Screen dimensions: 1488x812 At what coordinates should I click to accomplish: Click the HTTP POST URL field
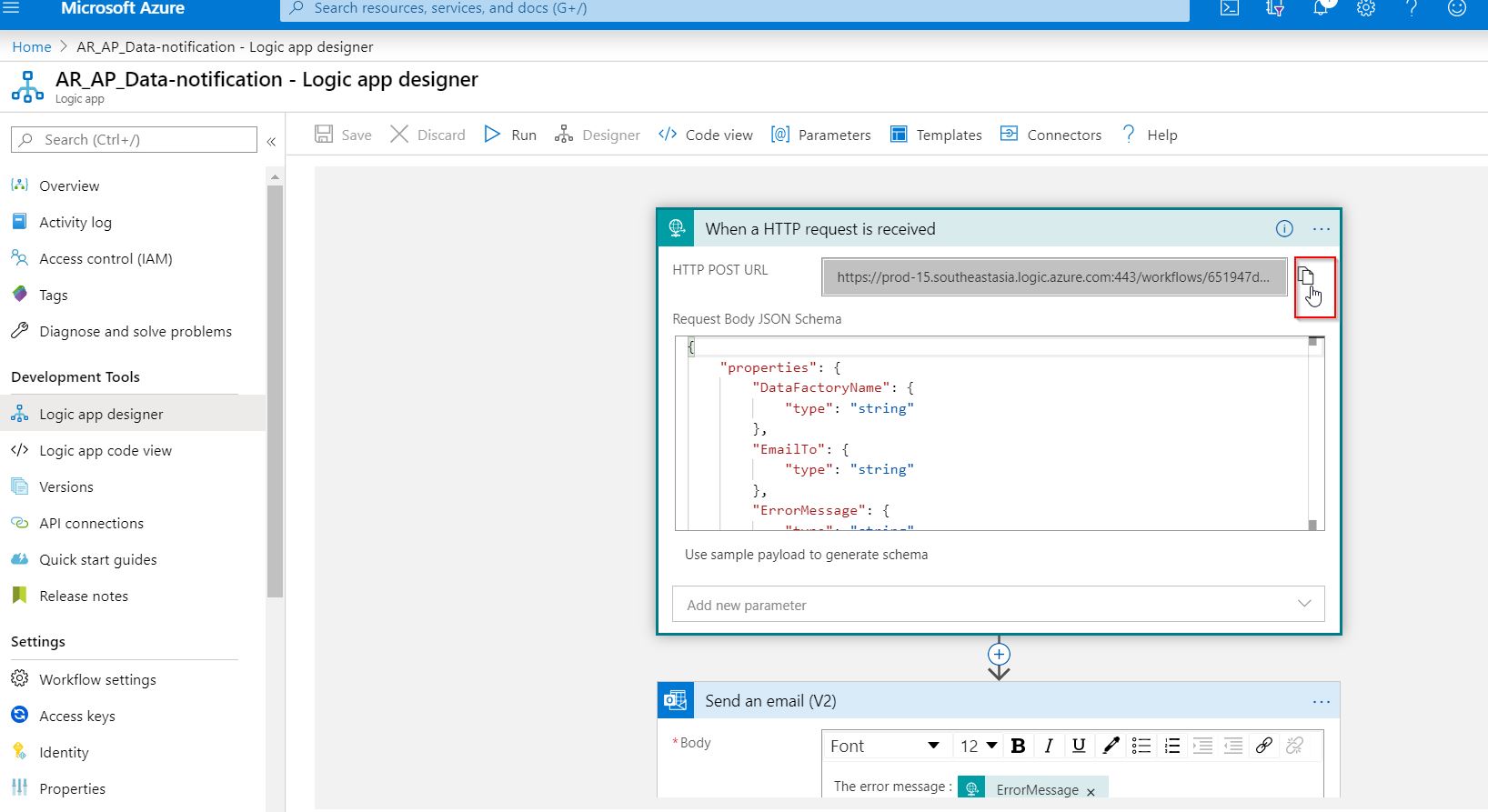(1054, 277)
